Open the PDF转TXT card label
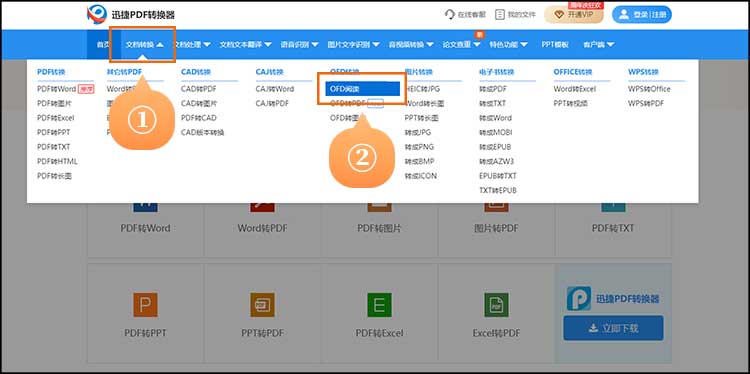This screenshot has width=750, height=374. tap(613, 228)
